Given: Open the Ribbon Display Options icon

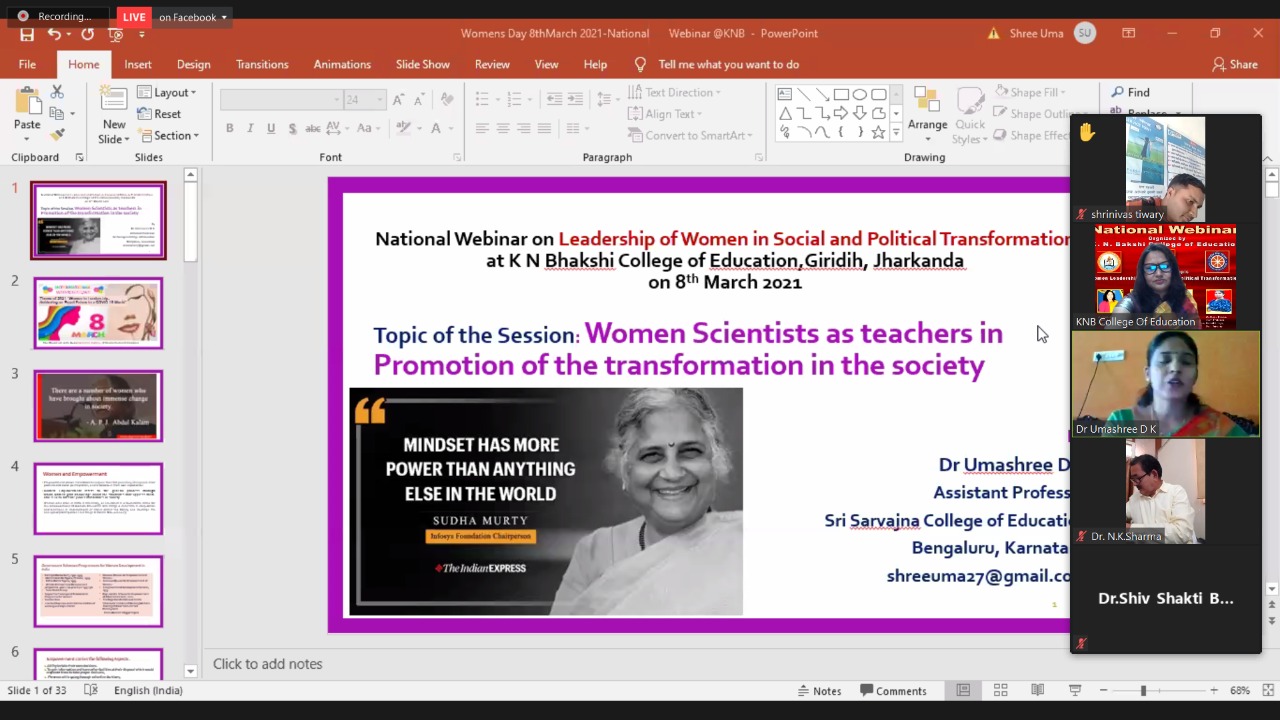Looking at the screenshot, I should (x=1128, y=33).
